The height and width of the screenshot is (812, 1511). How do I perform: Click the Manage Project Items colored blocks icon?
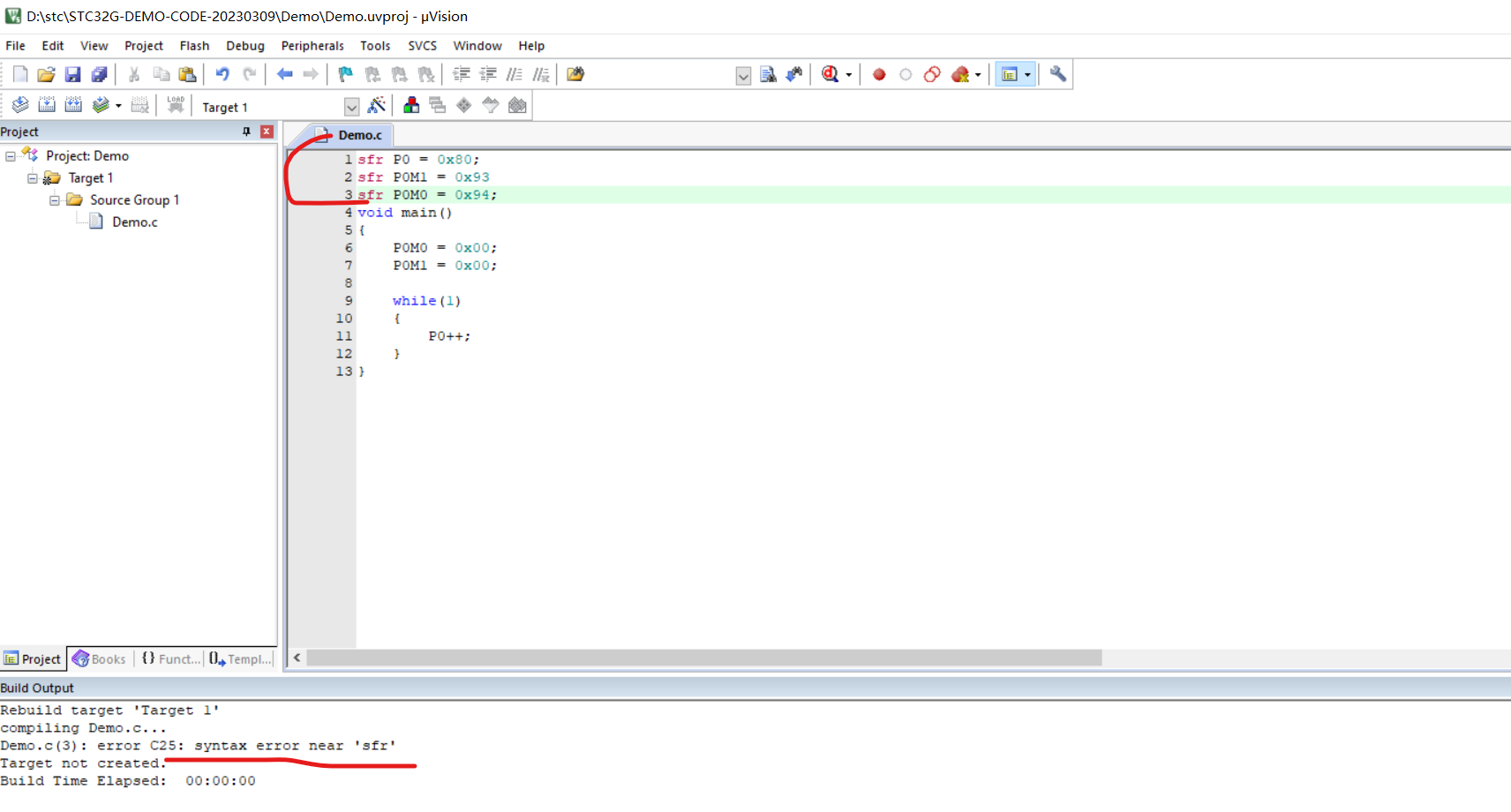411,106
